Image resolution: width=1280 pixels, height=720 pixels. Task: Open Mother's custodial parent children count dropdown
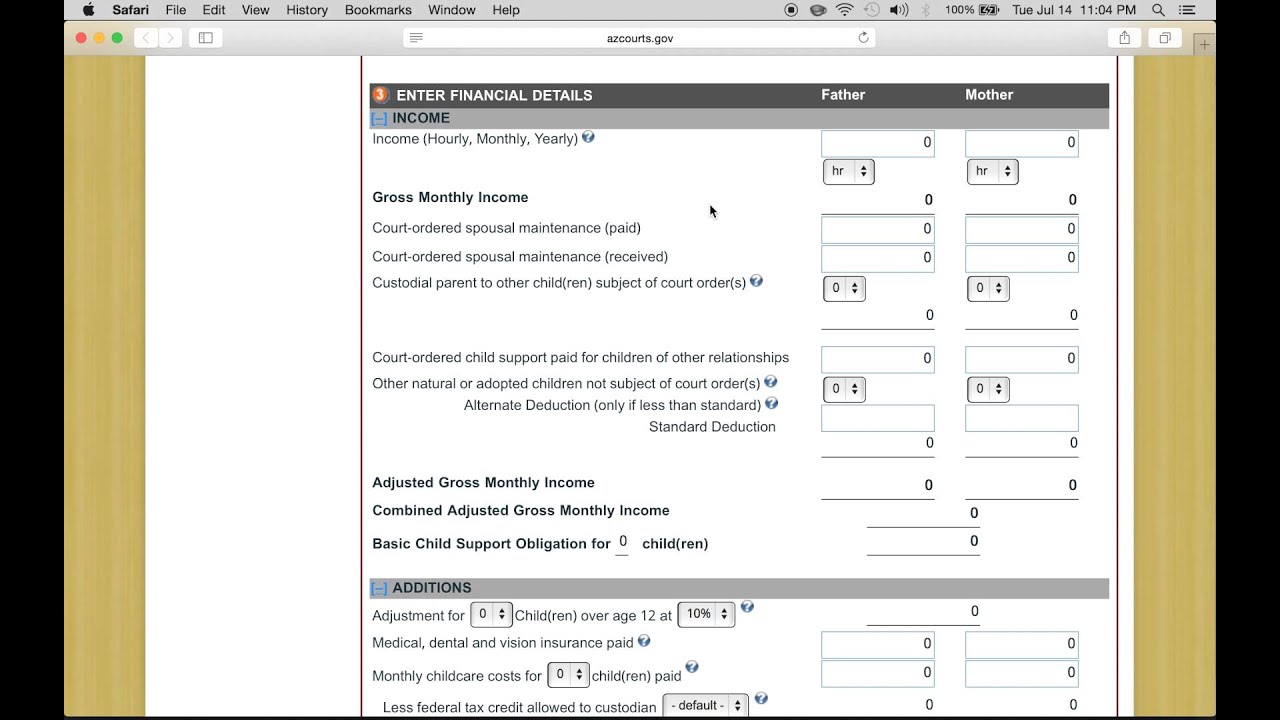click(x=988, y=288)
